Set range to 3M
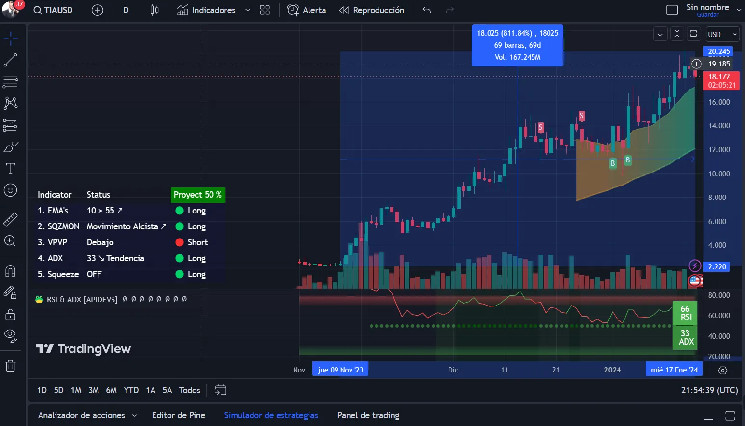 (93, 390)
